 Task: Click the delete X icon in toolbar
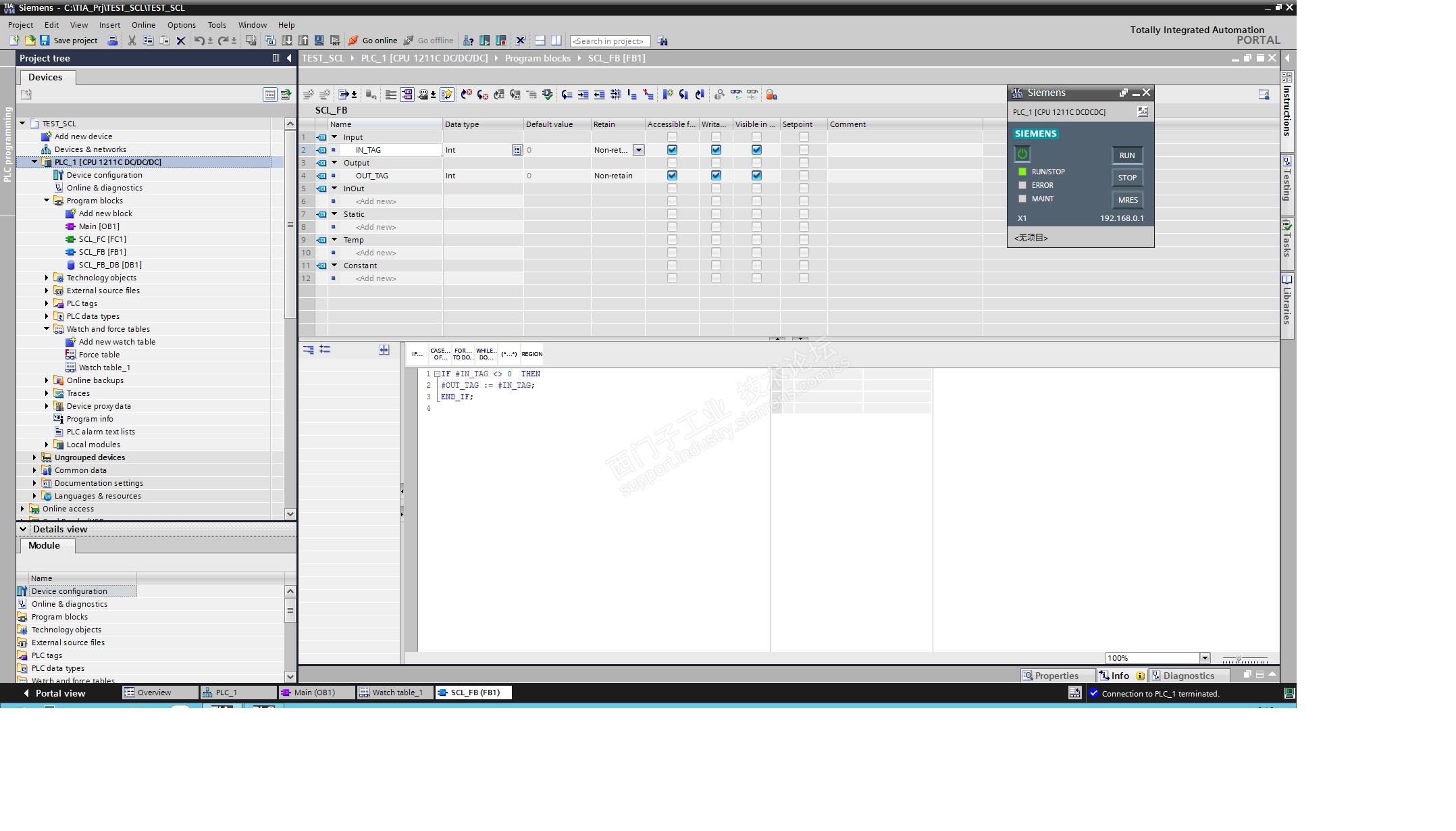(180, 41)
